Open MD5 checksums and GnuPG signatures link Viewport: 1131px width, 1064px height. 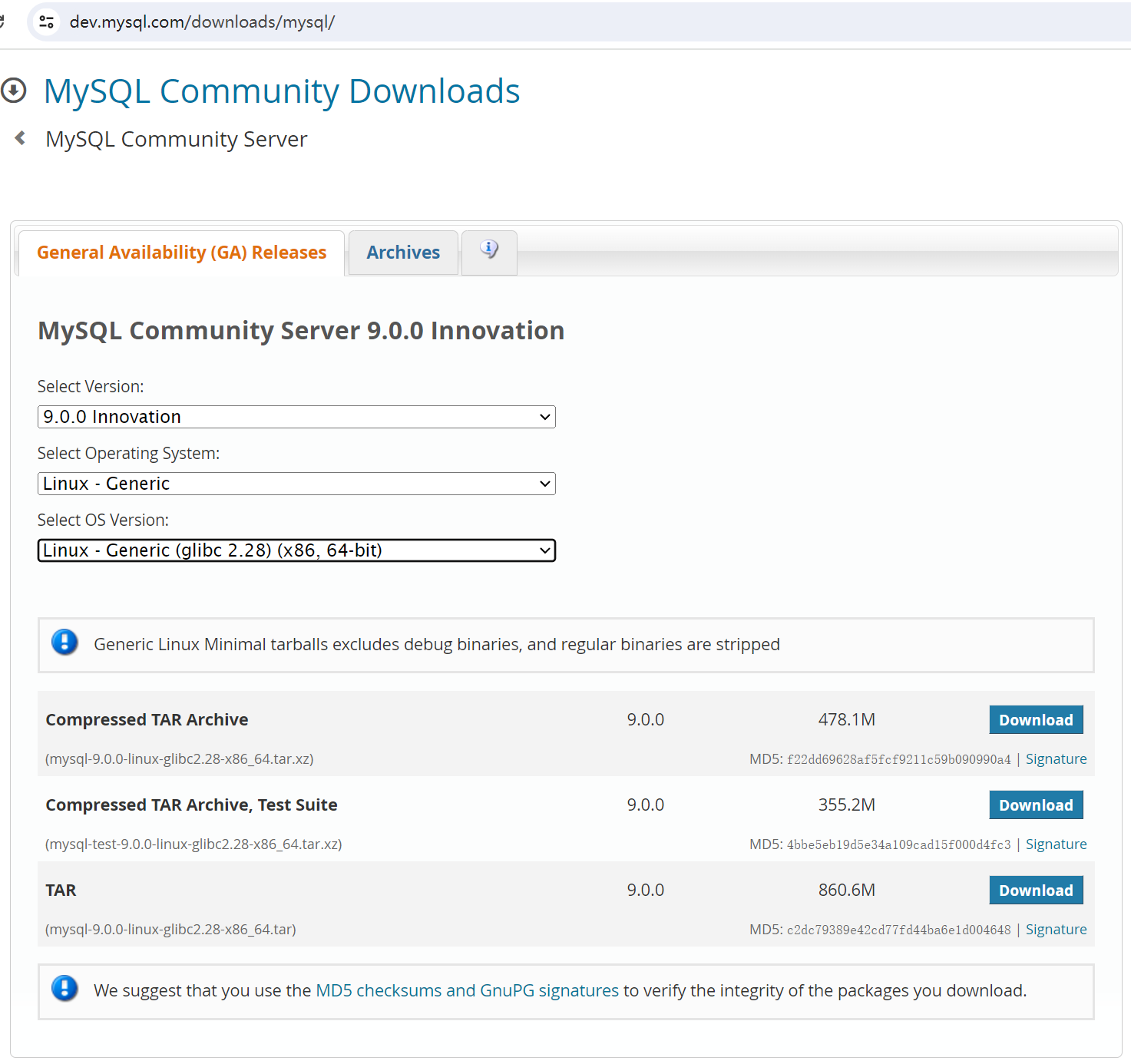click(x=467, y=990)
